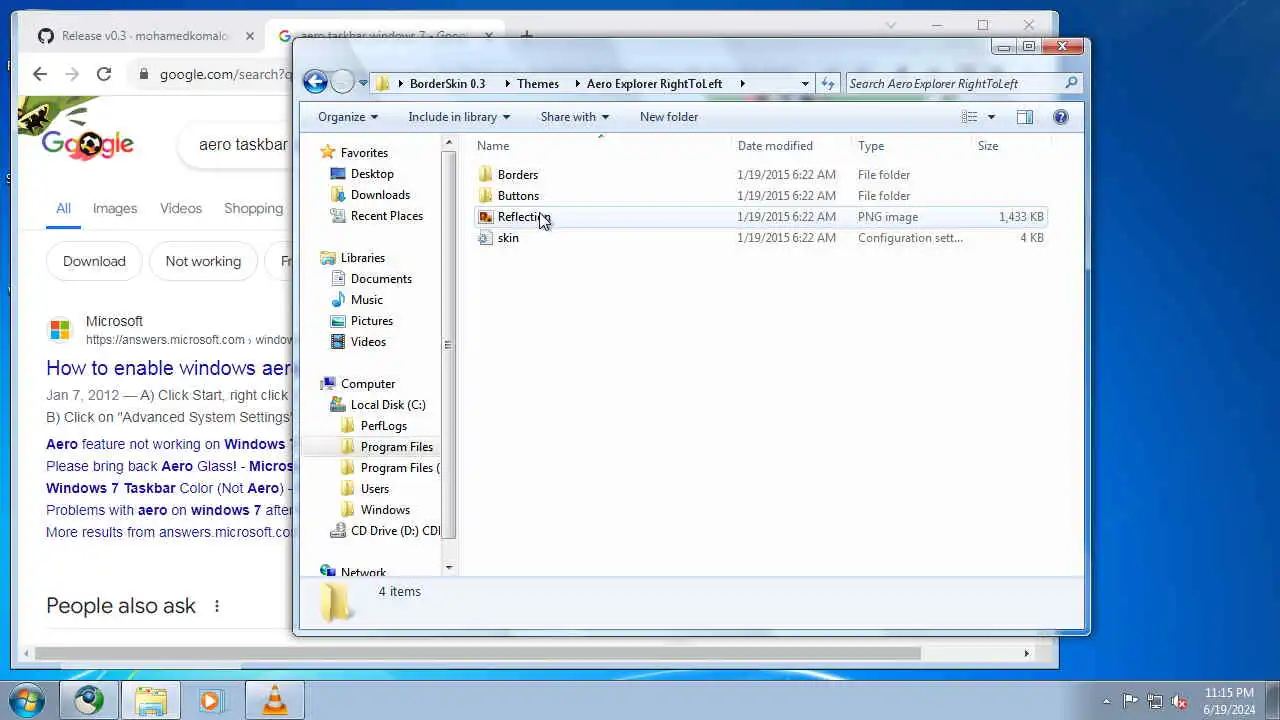Switch to the Shopping search tab
Image resolution: width=1280 pixels, height=720 pixels.
pyautogui.click(x=253, y=208)
